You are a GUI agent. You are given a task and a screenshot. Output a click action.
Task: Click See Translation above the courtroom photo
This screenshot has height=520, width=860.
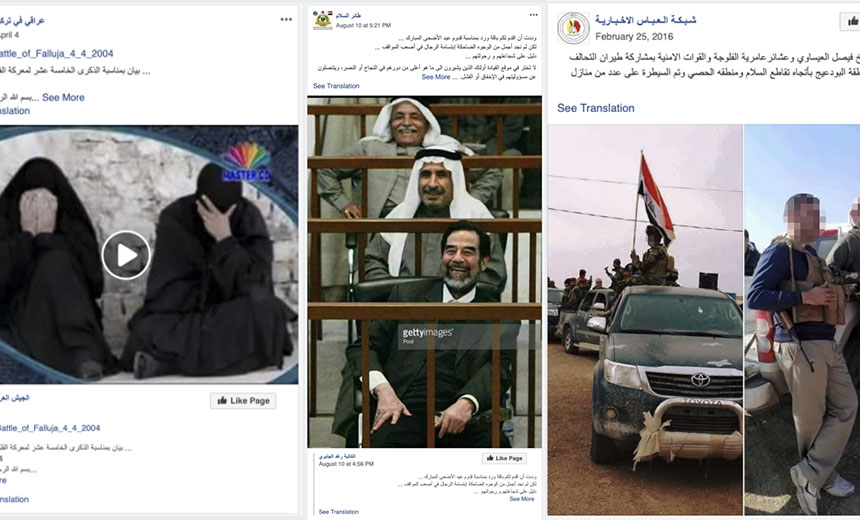pyautogui.click(x=336, y=86)
